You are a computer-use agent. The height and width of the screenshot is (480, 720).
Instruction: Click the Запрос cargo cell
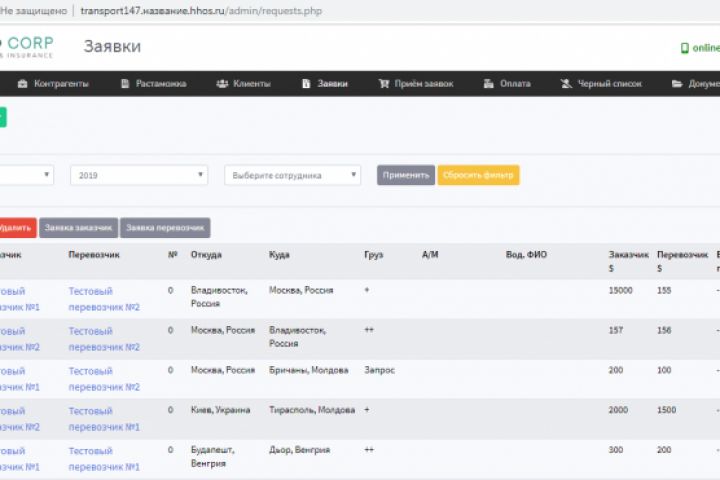coord(379,370)
